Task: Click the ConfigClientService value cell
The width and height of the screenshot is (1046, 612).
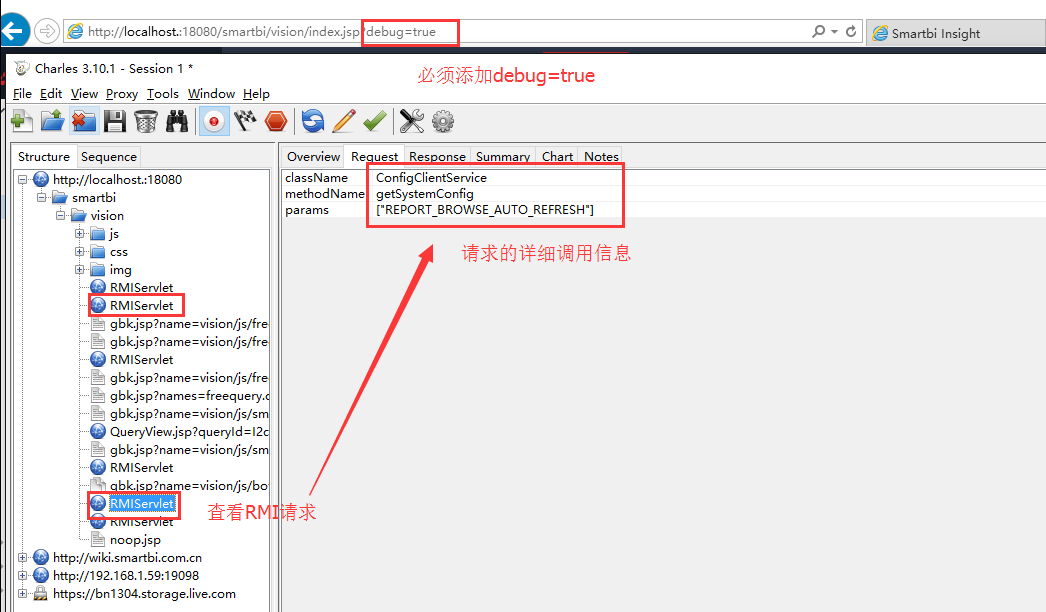Action: [x=431, y=178]
